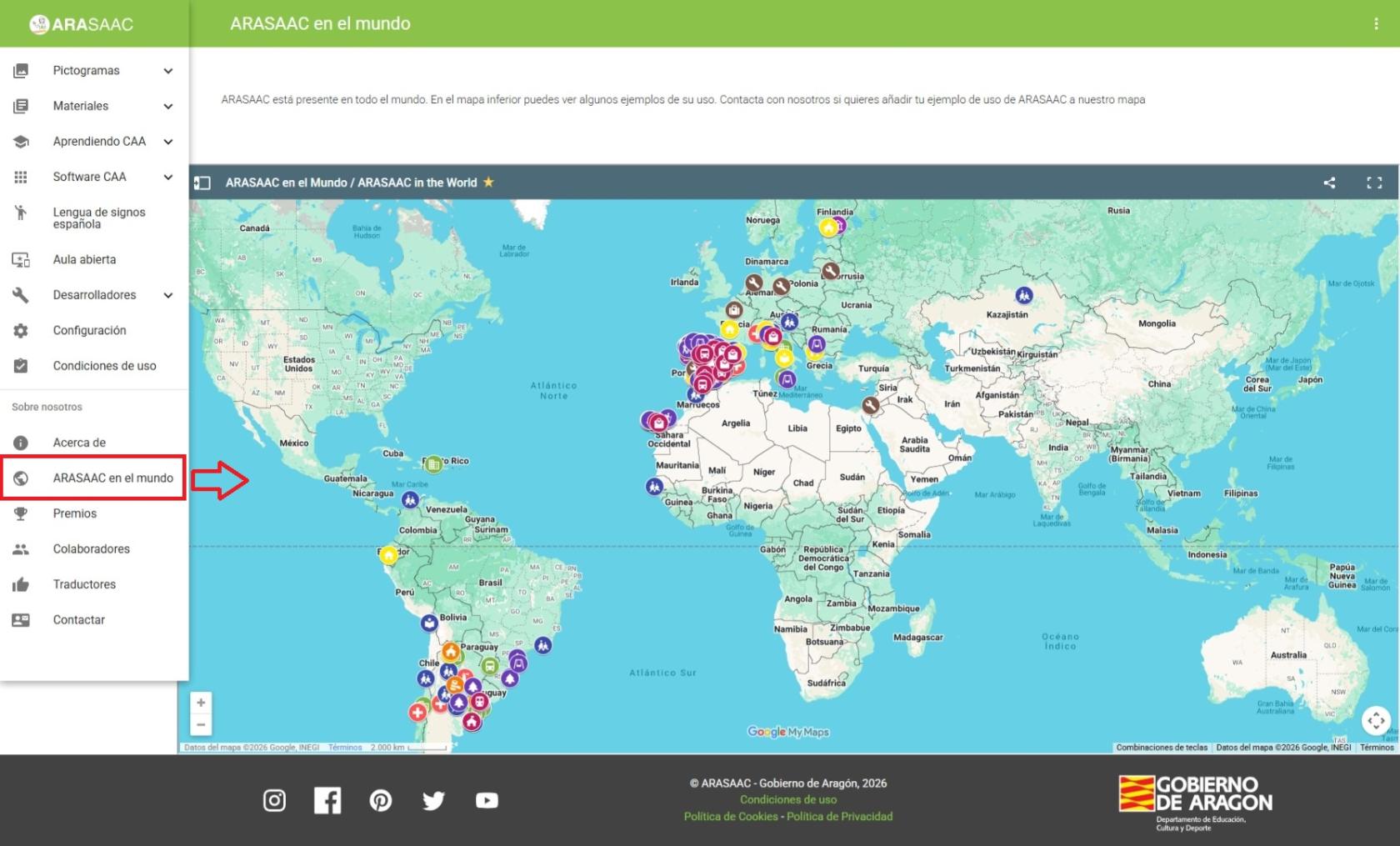Open the Política de Privacidad link
Screen dimensions: 1400x846
(x=839, y=816)
